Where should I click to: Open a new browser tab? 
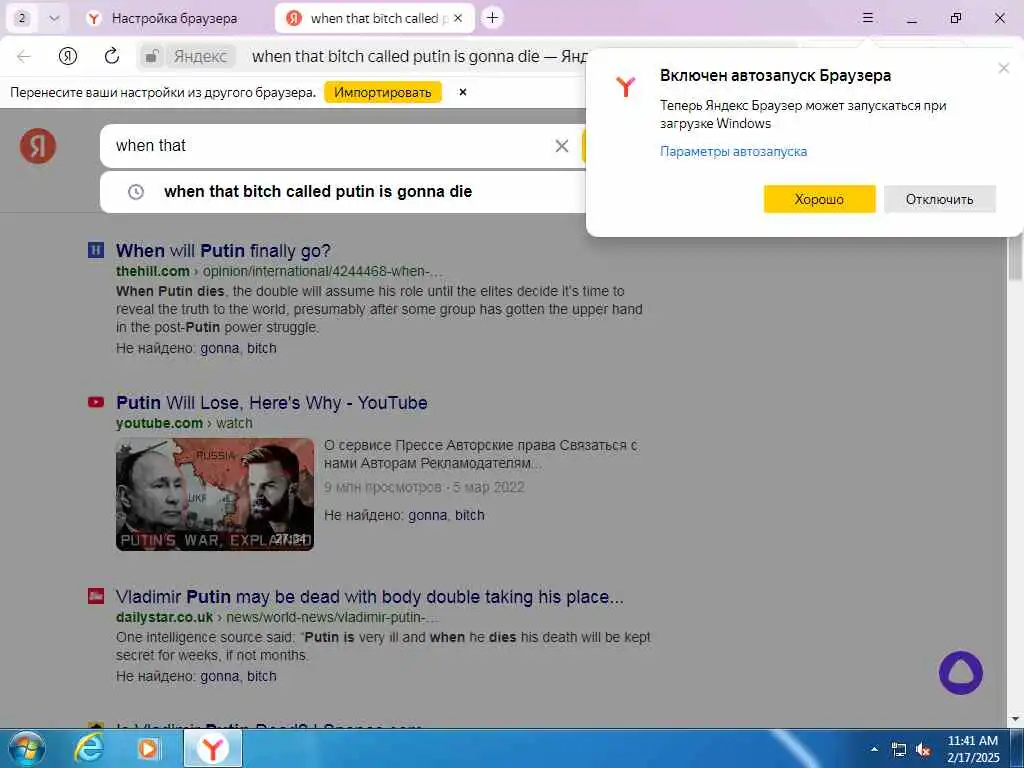[492, 18]
